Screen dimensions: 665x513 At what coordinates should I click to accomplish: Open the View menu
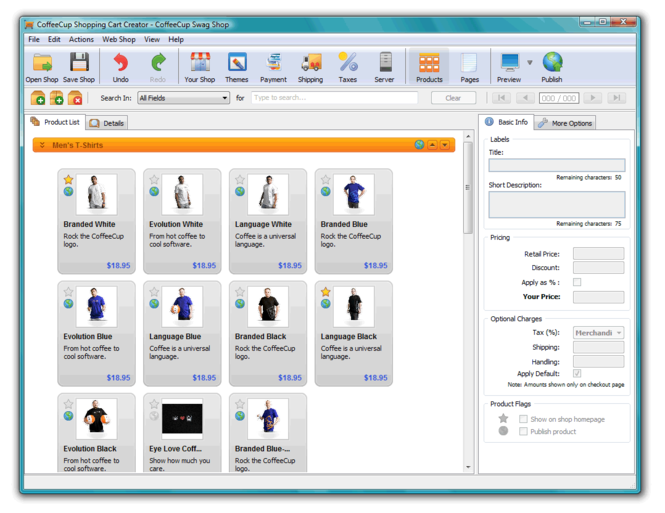152,39
